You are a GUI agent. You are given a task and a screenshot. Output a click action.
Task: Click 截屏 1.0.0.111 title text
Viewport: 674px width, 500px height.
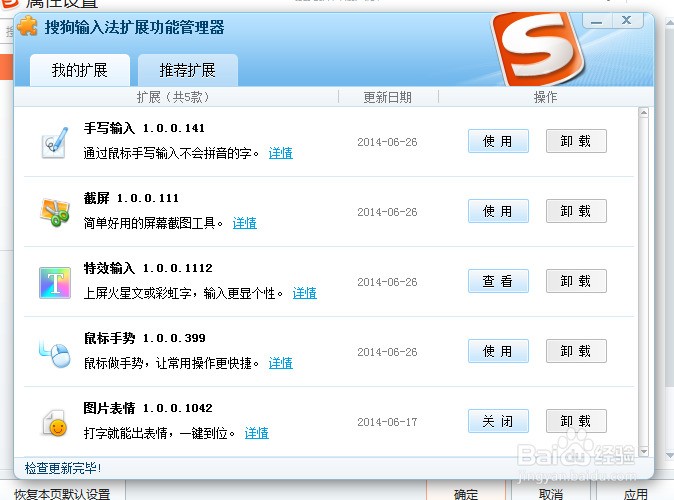click(131, 198)
